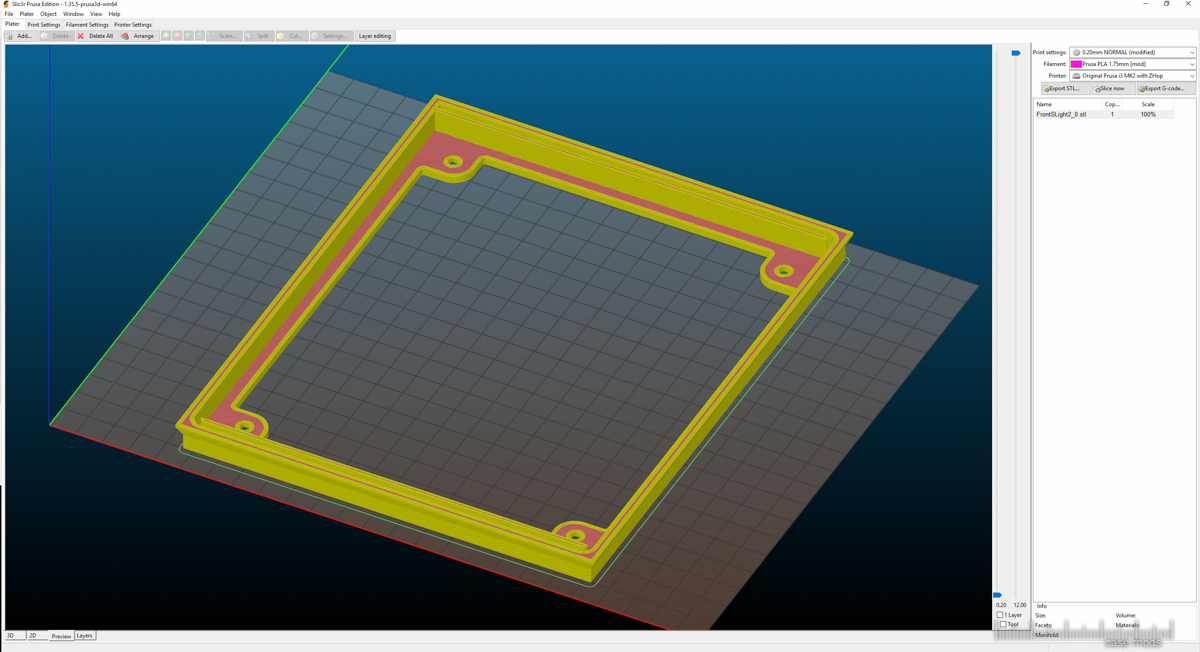This screenshot has width=1200, height=652.
Task: Click the Copies column header
Action: (x=1112, y=104)
